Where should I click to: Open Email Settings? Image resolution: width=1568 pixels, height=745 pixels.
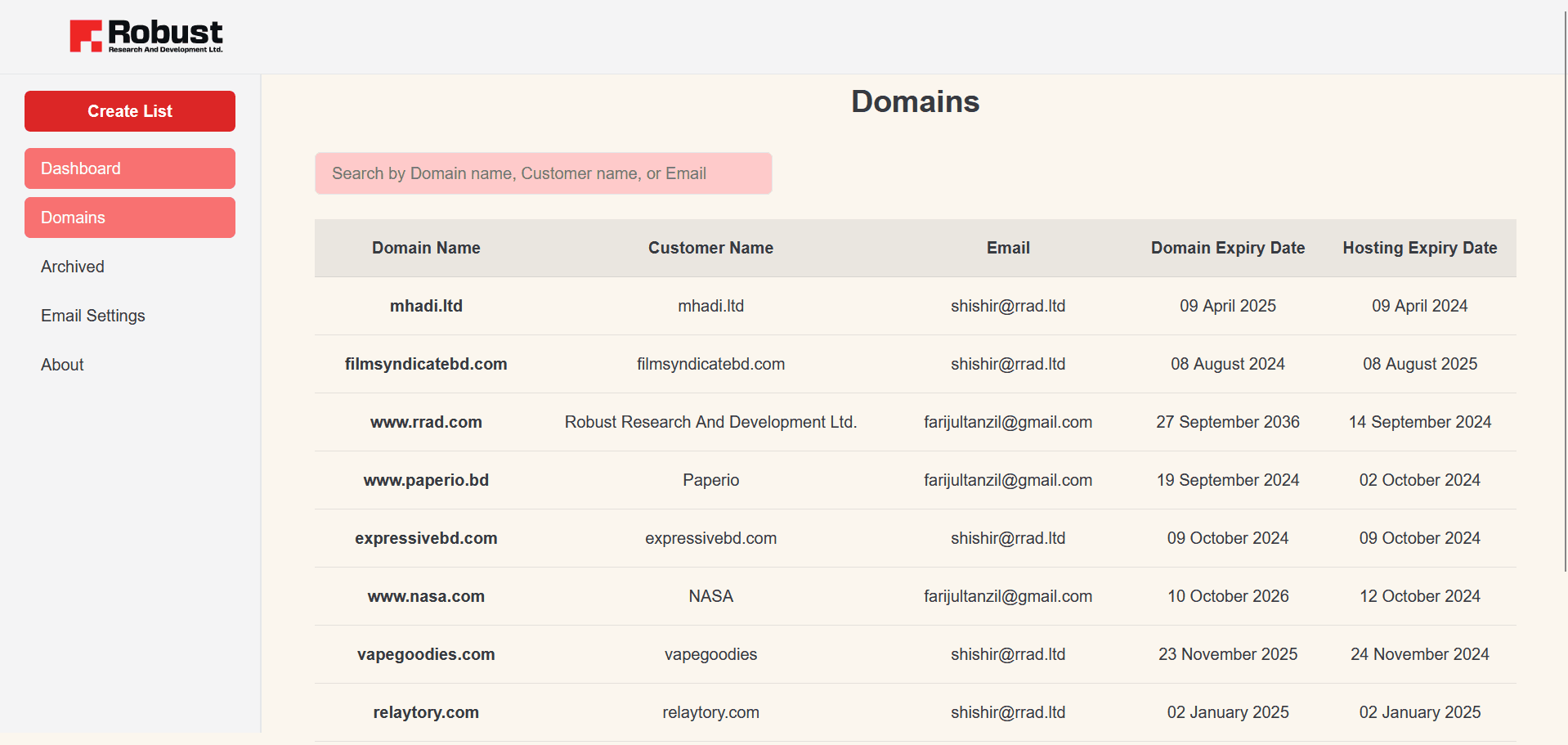pyautogui.click(x=92, y=316)
